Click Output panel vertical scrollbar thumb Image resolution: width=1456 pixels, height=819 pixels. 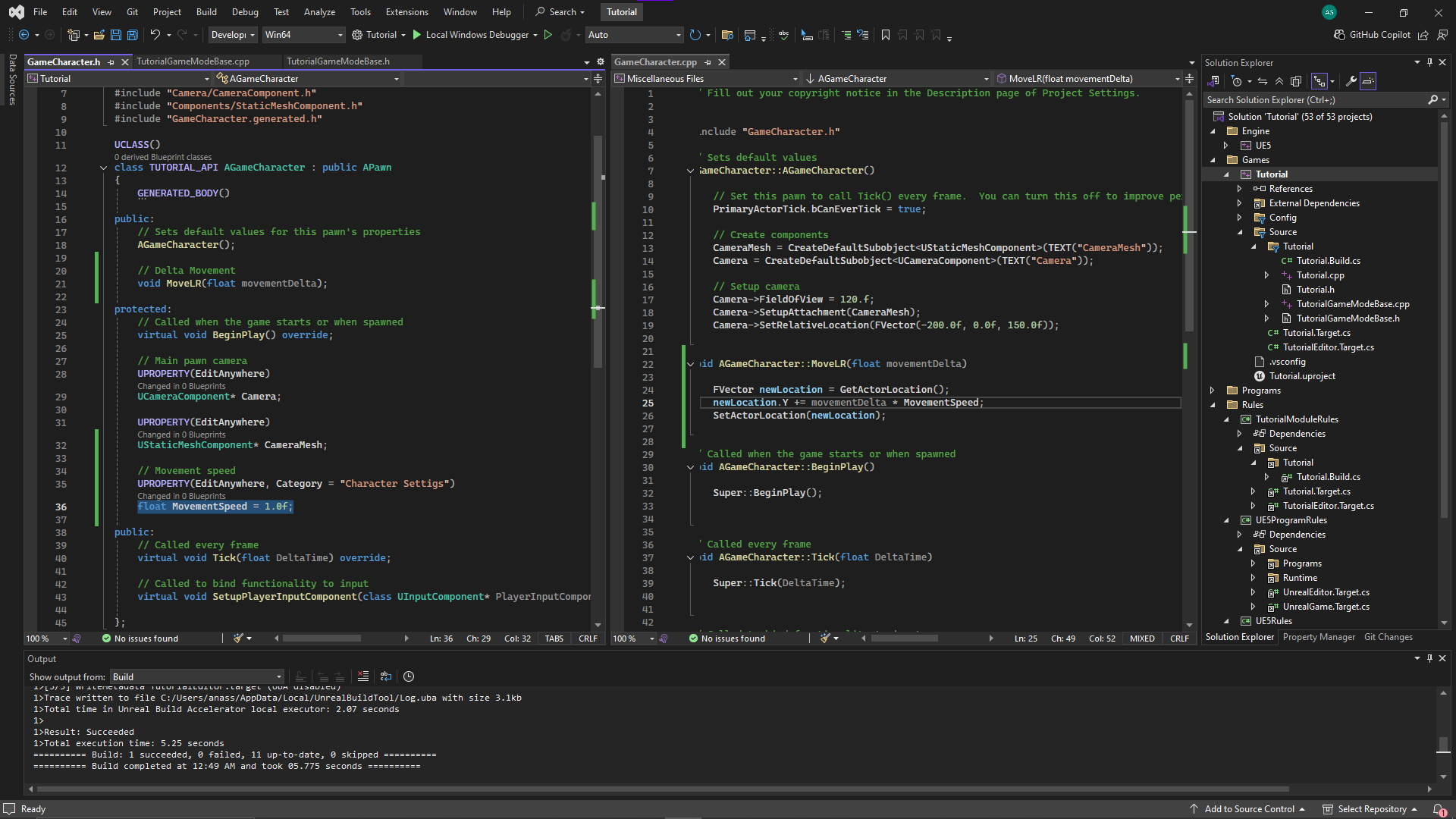1443,744
